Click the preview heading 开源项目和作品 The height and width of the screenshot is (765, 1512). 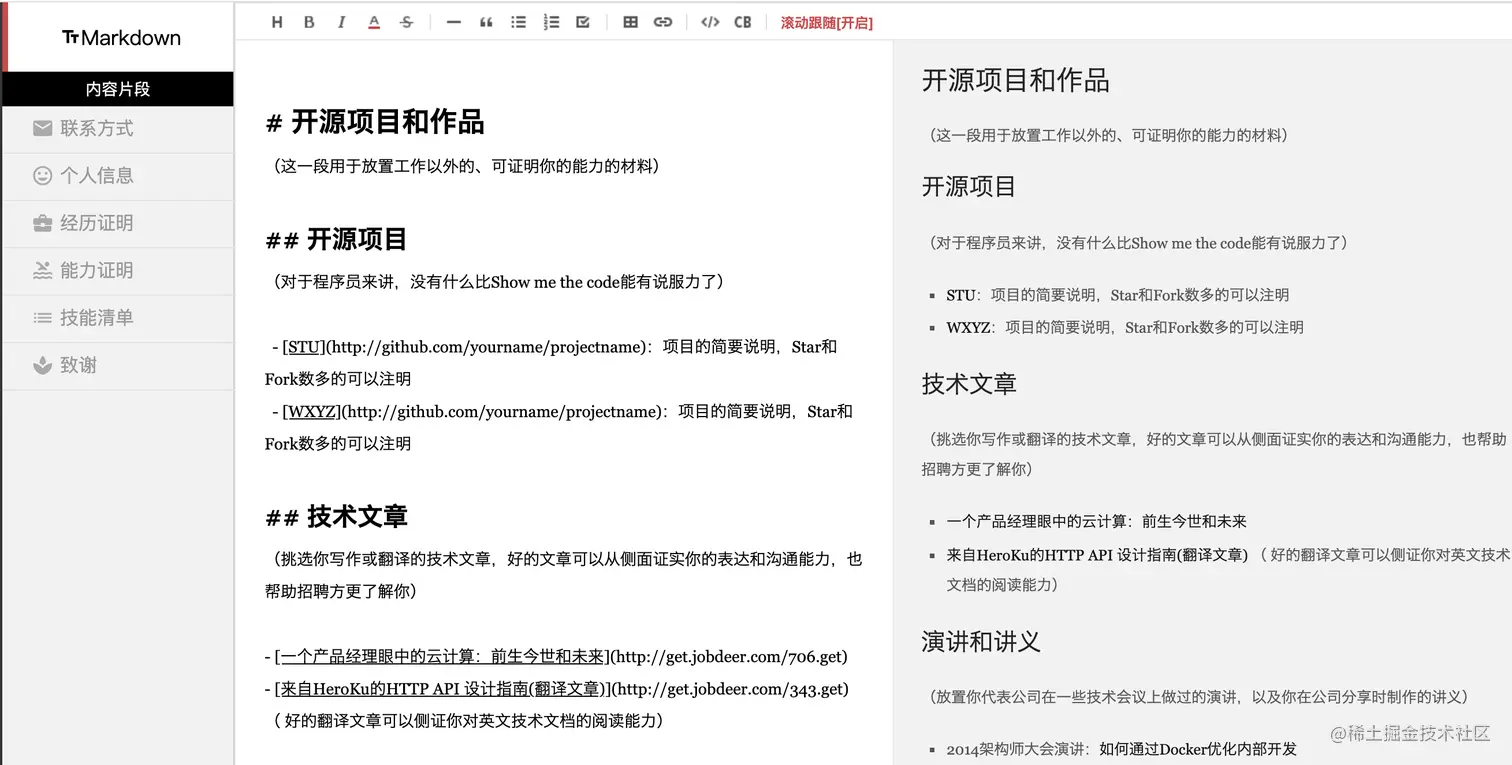pos(1015,80)
